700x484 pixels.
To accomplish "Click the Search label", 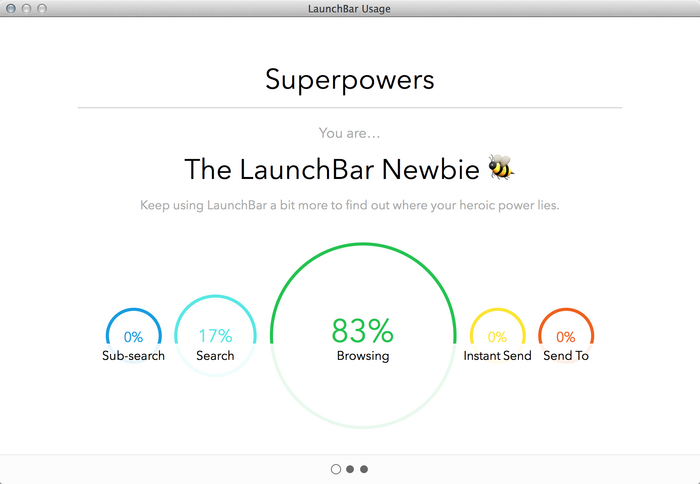I will (215, 356).
